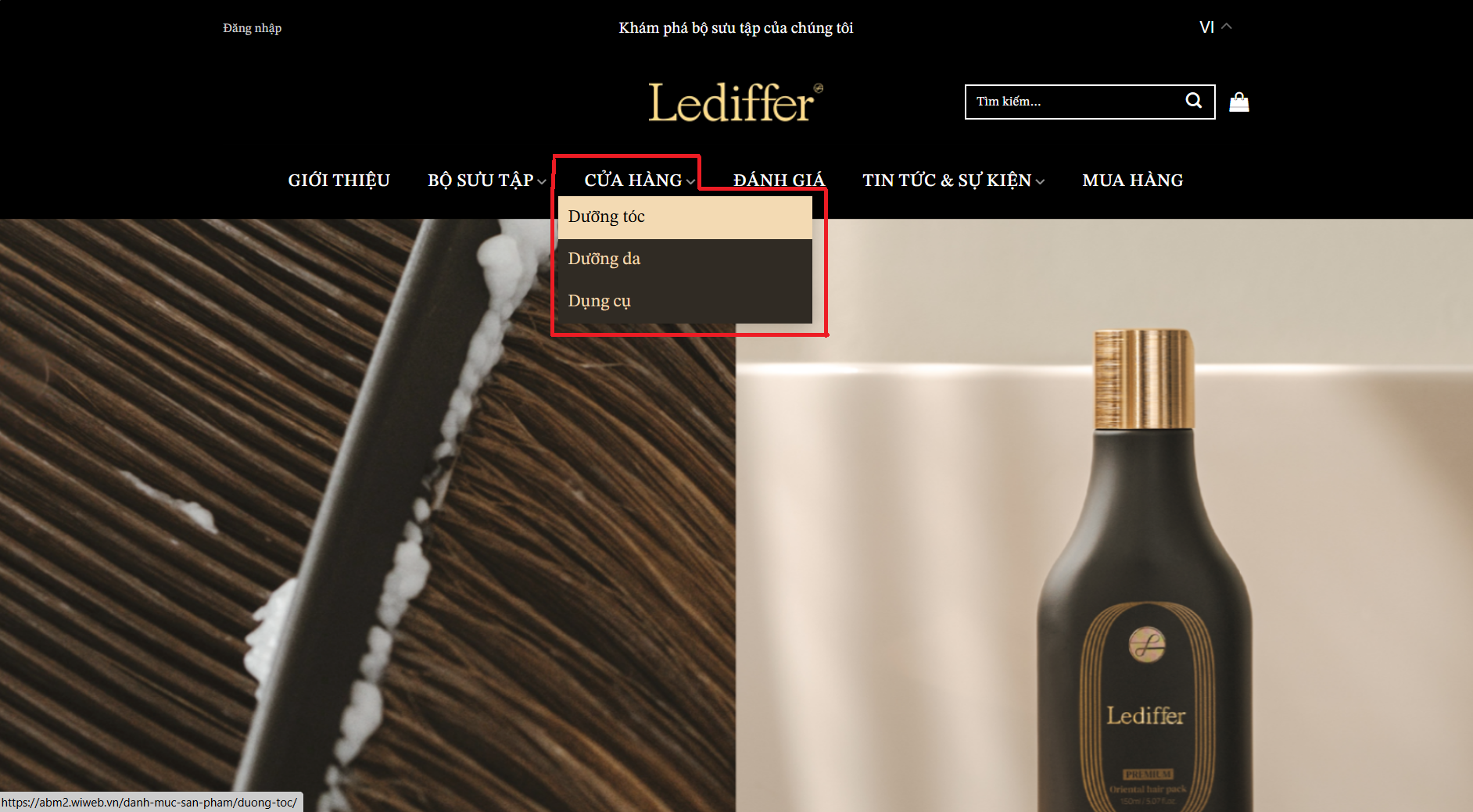Image resolution: width=1473 pixels, height=812 pixels.
Task: Expand TIN TỨC & SỰ KIỆN chevron
Action: point(1040,181)
